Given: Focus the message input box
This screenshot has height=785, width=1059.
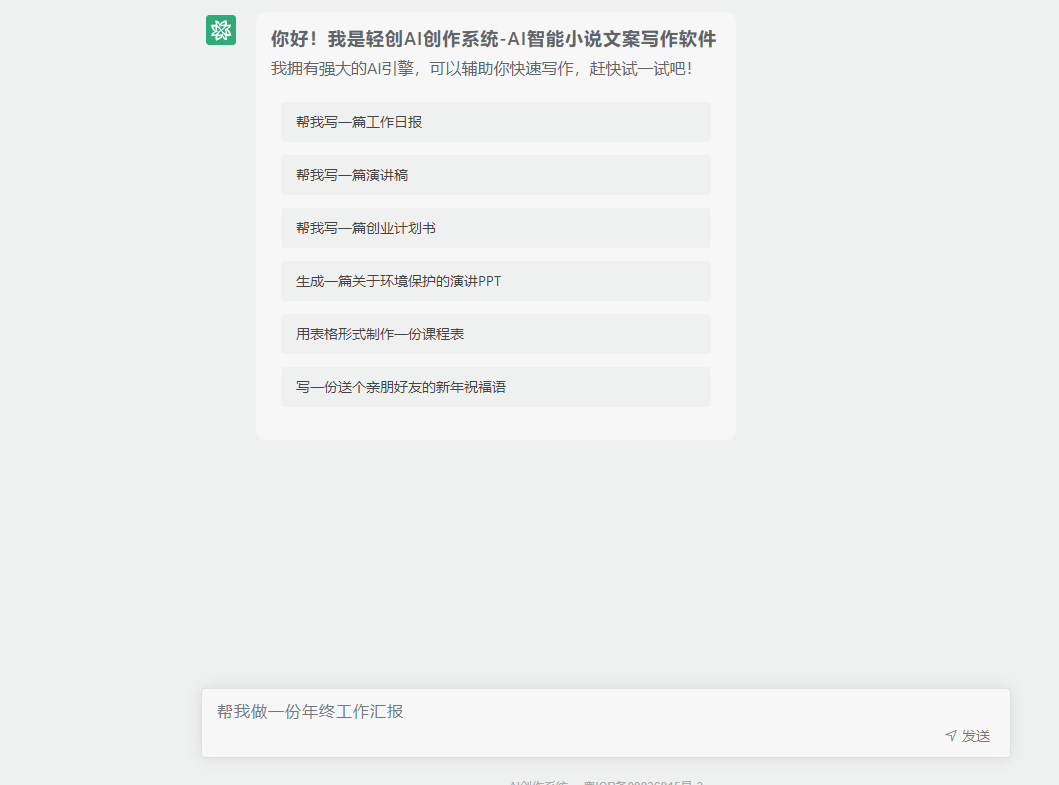Looking at the screenshot, I should [x=606, y=723].
